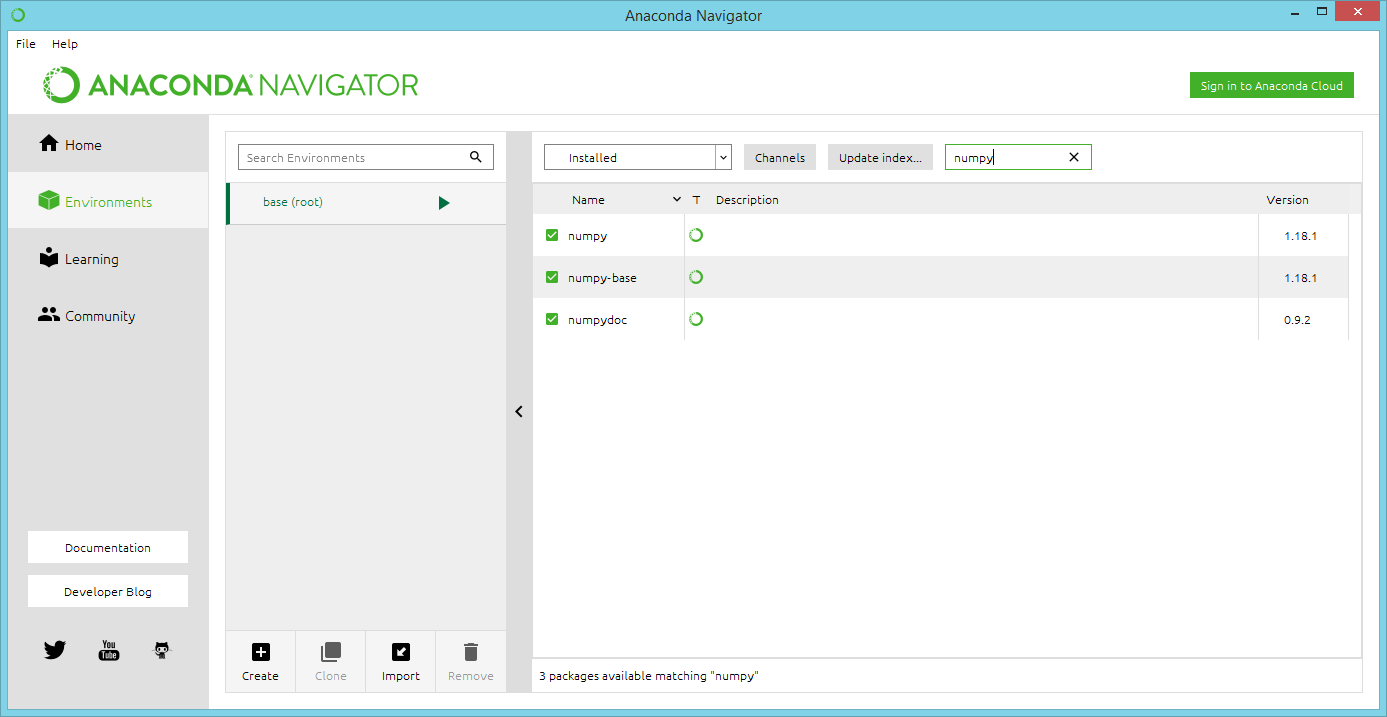Click the Anaconda title bar icon
The image size is (1387, 717).
(x=17, y=15)
